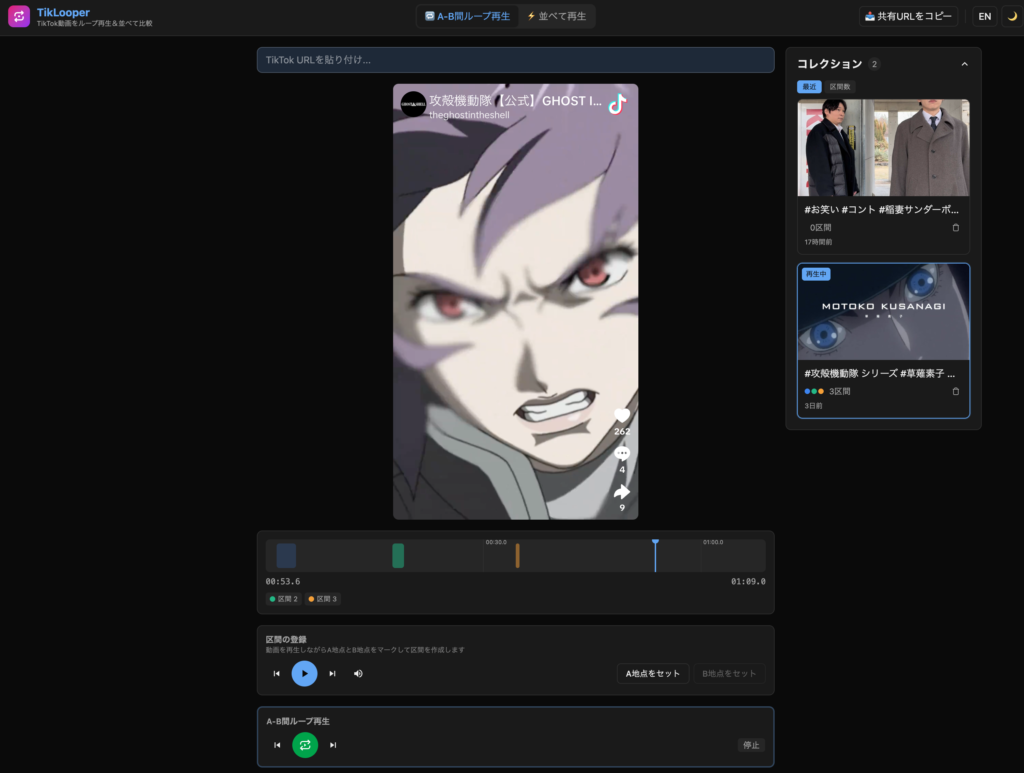1024x773 pixels.
Task: Sort the collection by 最近
Action: click(x=809, y=87)
